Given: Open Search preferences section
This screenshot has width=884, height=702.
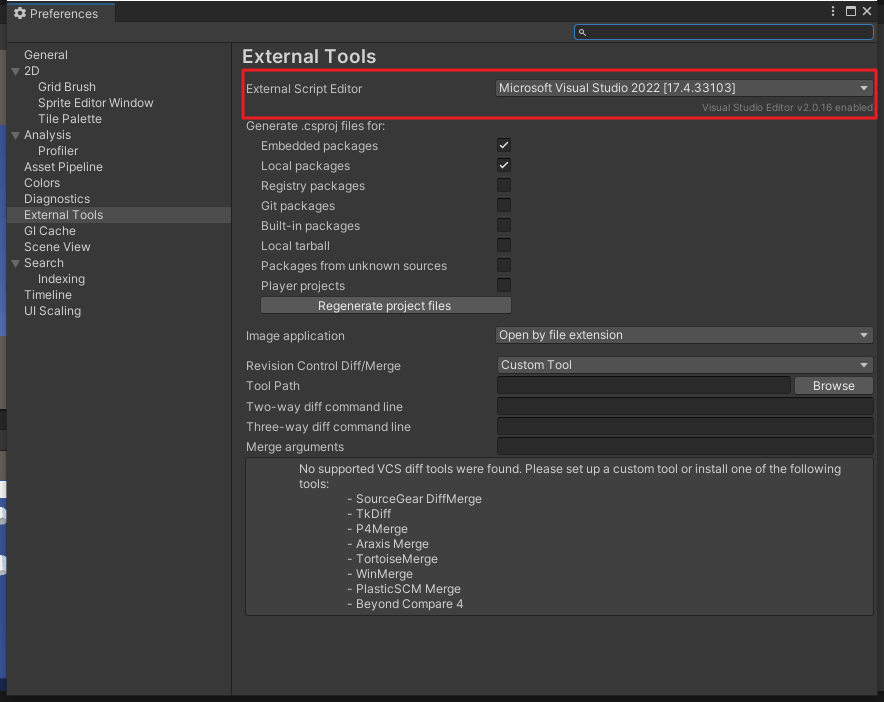Looking at the screenshot, I should (x=43, y=263).
